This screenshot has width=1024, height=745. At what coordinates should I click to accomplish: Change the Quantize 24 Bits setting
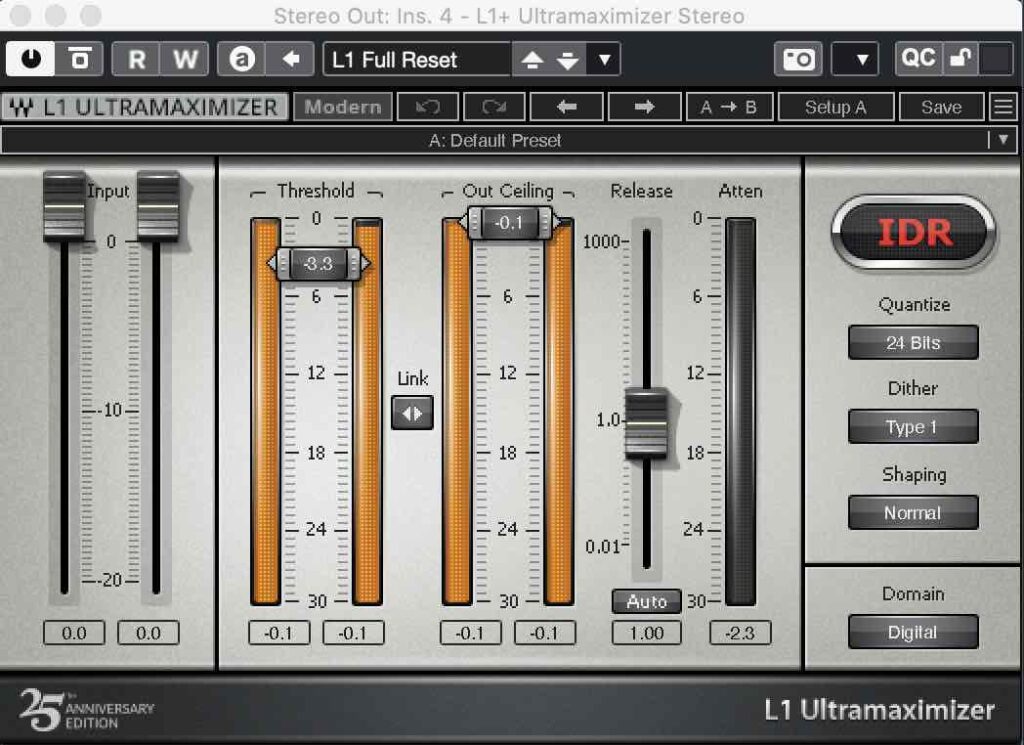(x=912, y=343)
